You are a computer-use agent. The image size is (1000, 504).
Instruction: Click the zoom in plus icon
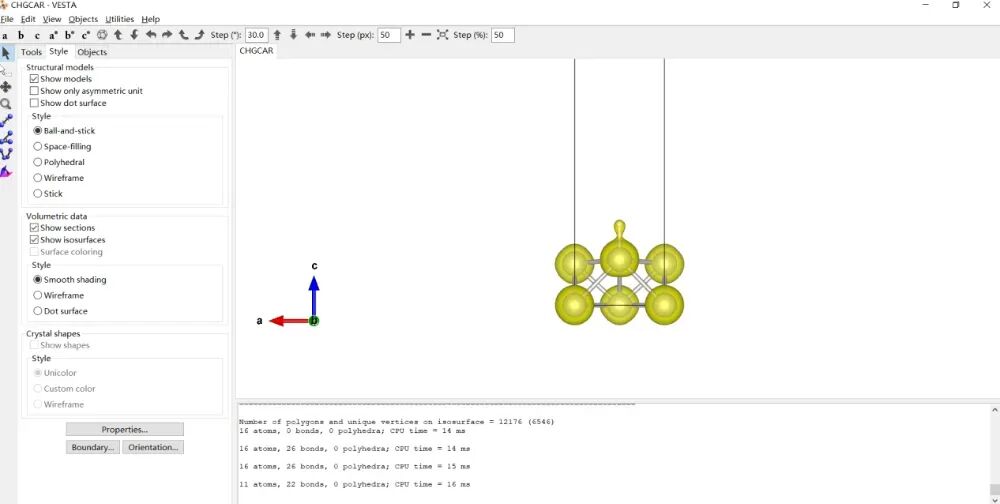pos(410,35)
